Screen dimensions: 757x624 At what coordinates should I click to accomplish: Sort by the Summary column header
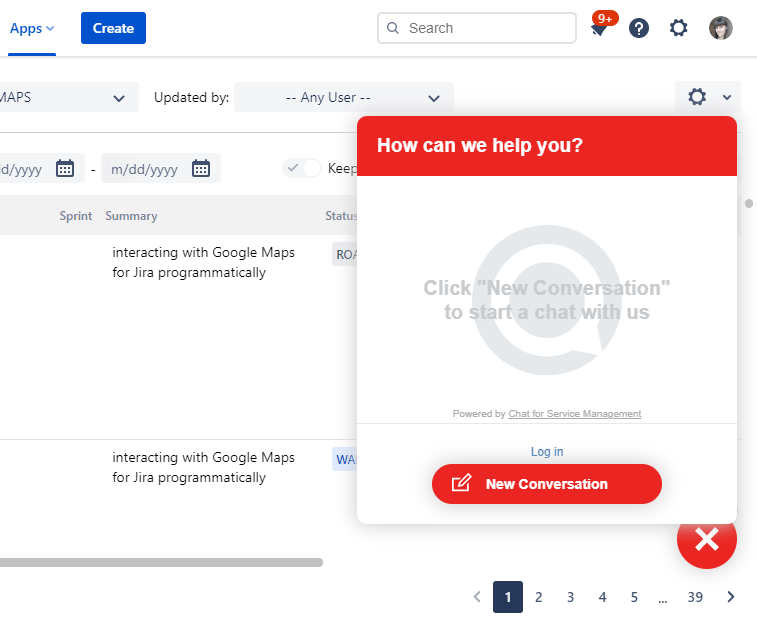coord(131,216)
